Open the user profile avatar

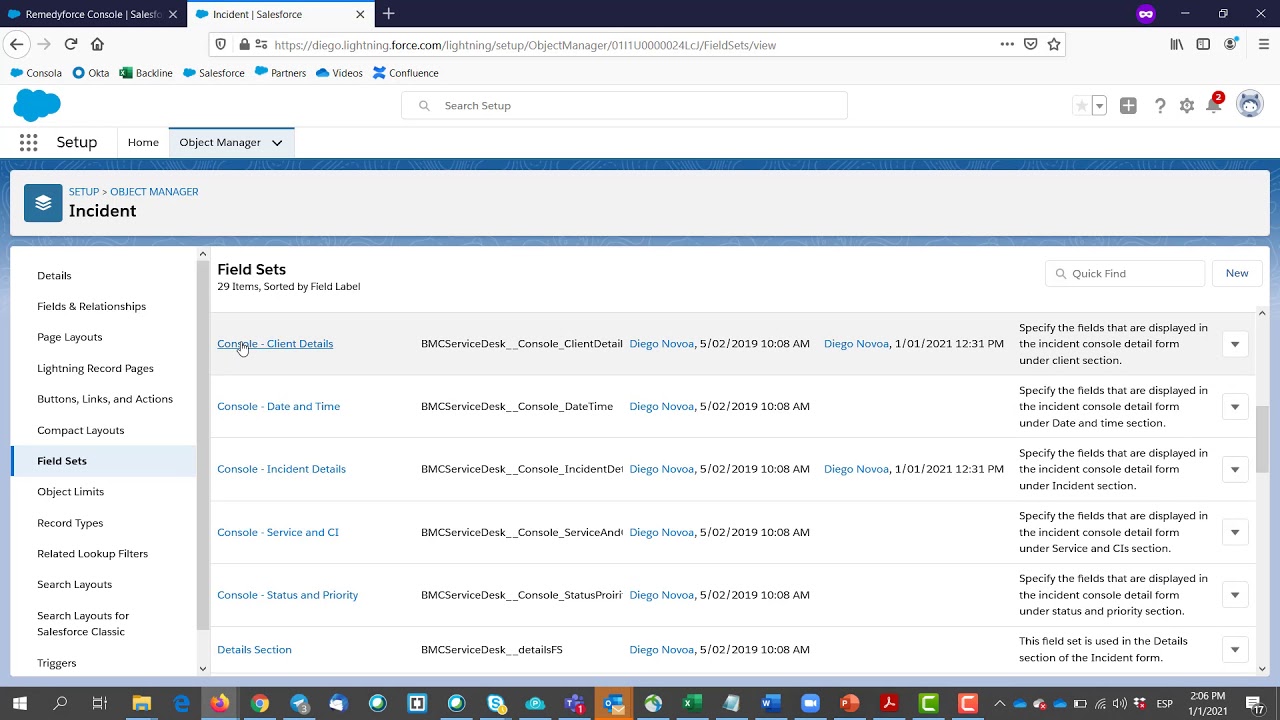[1250, 104]
